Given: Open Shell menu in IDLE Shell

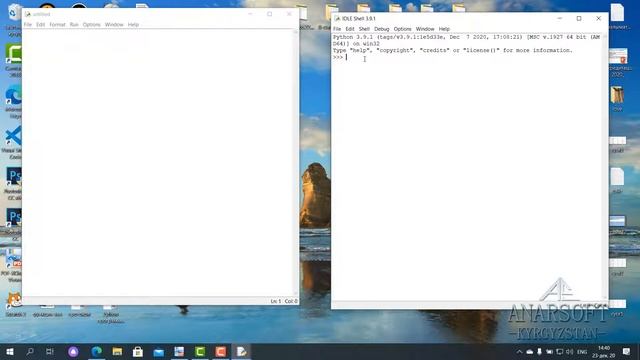Looking at the screenshot, I should click(x=364, y=29).
